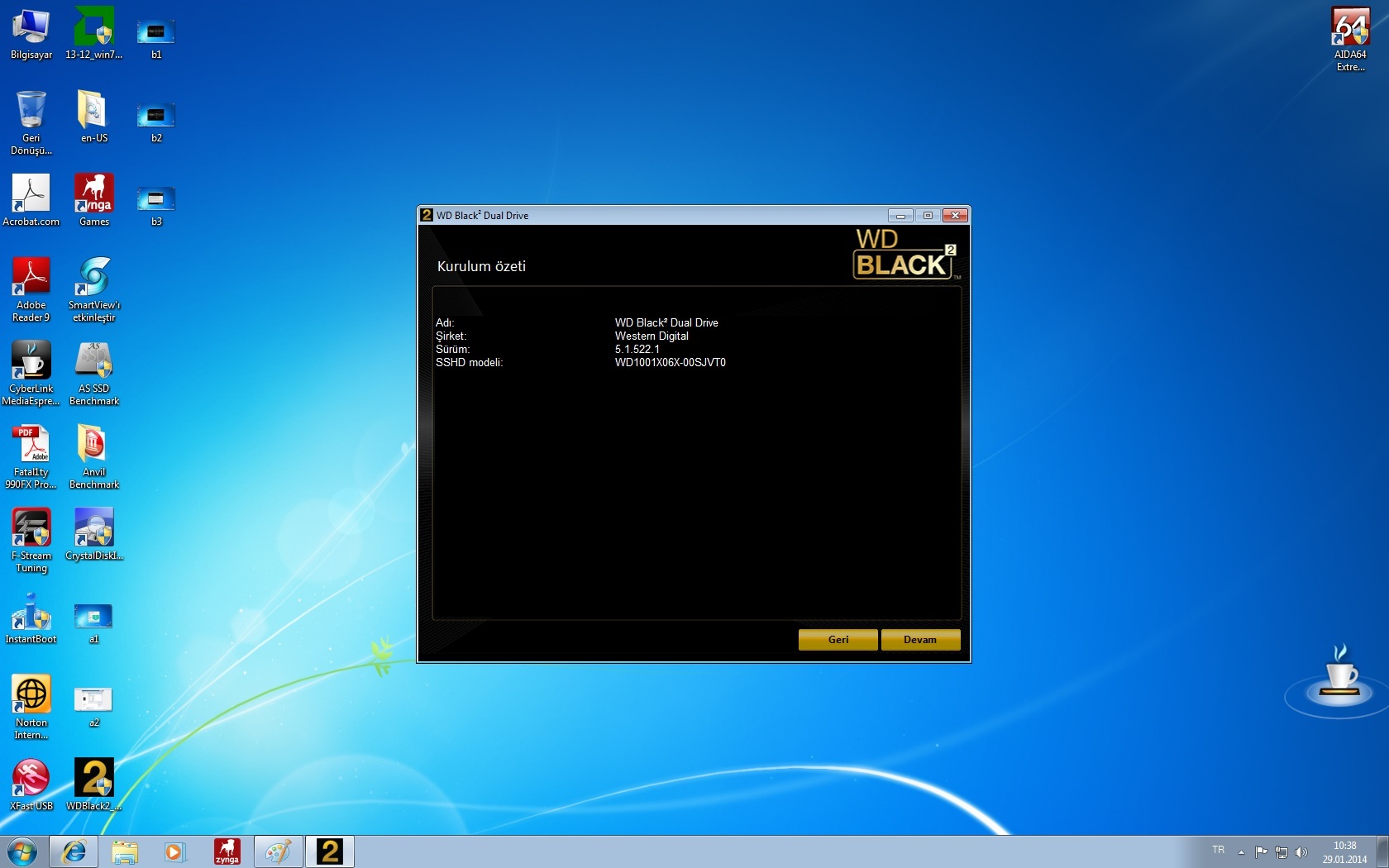The width and height of the screenshot is (1389, 868).
Task: Click the Devam button
Action: pos(920,640)
